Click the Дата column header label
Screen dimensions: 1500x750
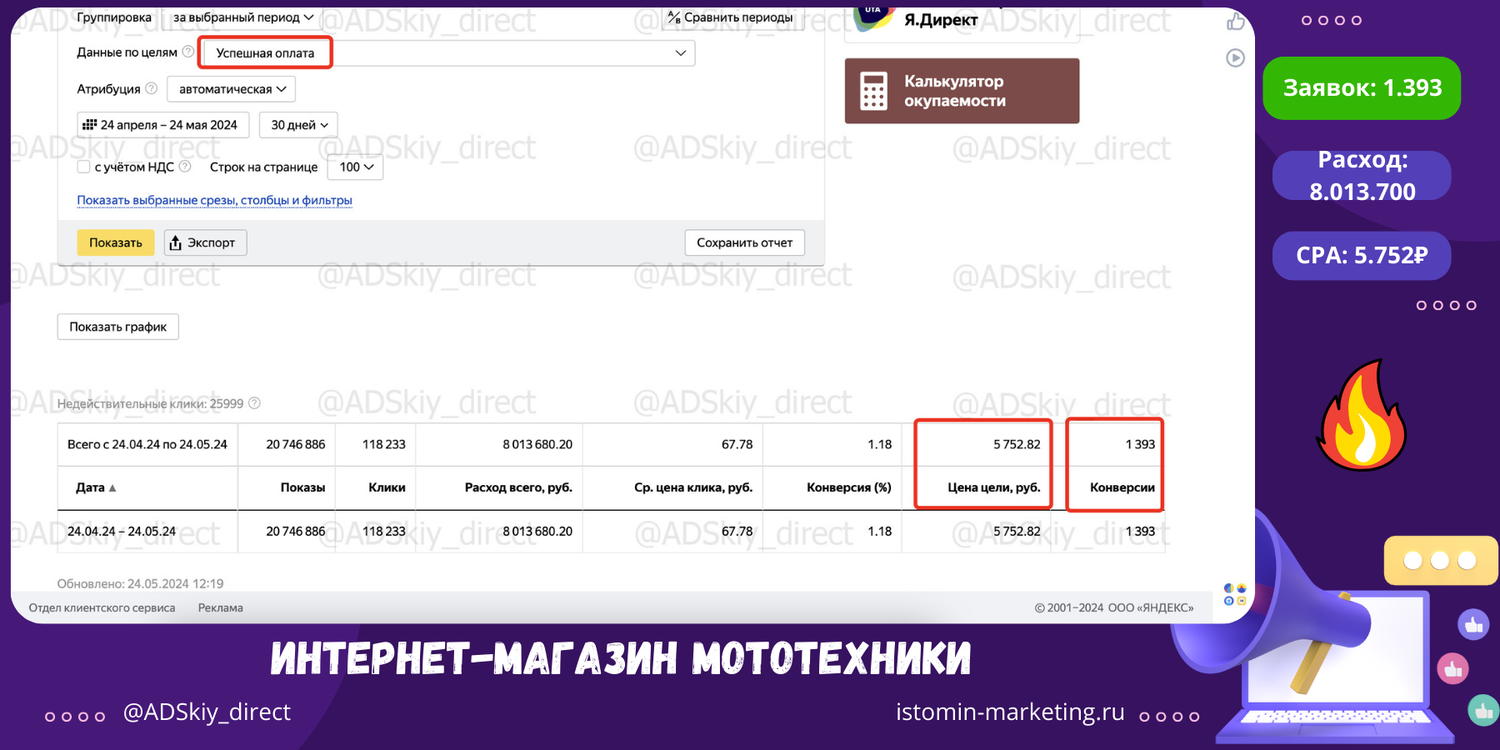[x=90, y=488]
